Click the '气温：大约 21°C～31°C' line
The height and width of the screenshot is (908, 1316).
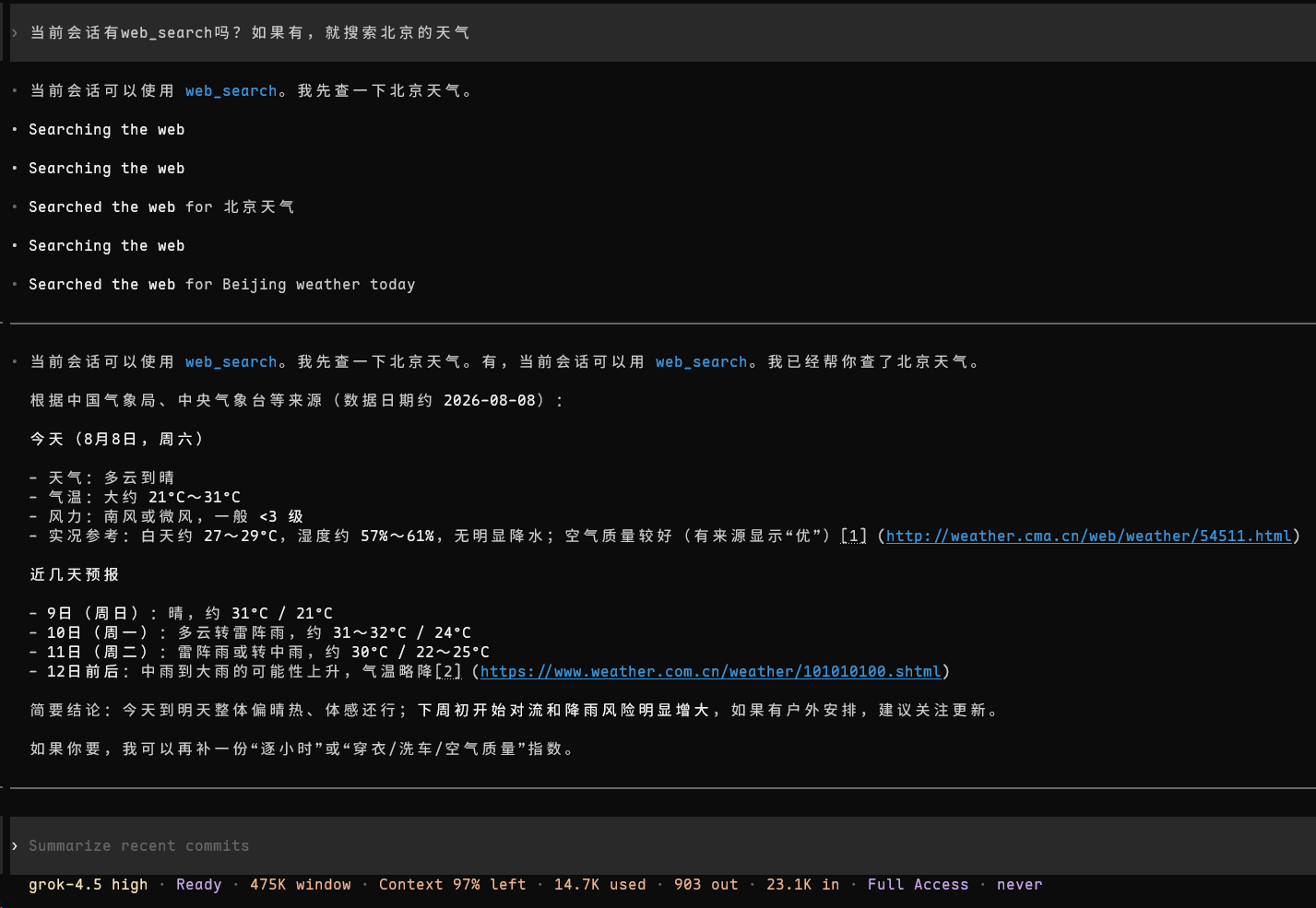pyautogui.click(x=135, y=498)
